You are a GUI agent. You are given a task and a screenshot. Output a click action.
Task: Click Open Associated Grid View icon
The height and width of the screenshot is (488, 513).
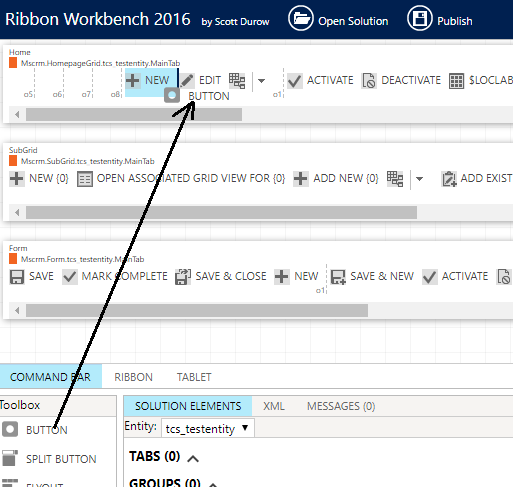[x=85, y=179]
